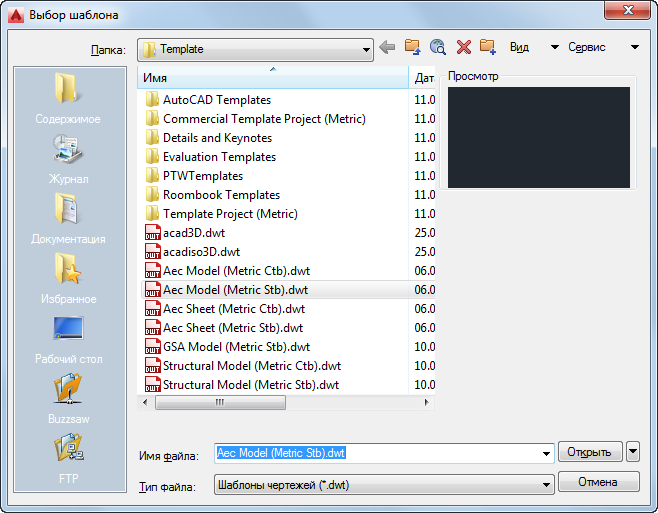This screenshot has height=513, width=658.
Task: Sort list by Имя column header
Action: click(273, 78)
